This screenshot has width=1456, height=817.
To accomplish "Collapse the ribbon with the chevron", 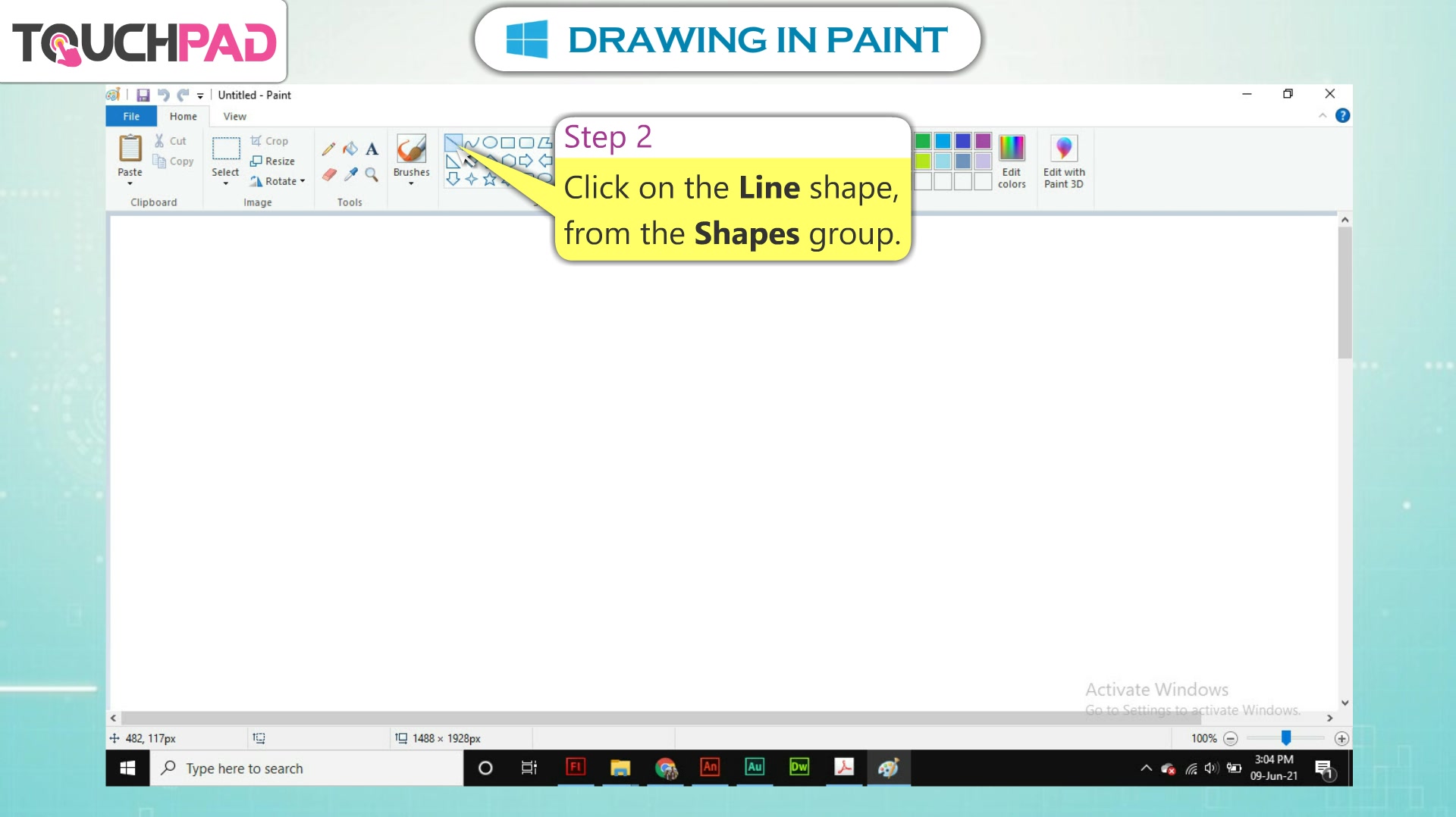I will pos(1323,115).
